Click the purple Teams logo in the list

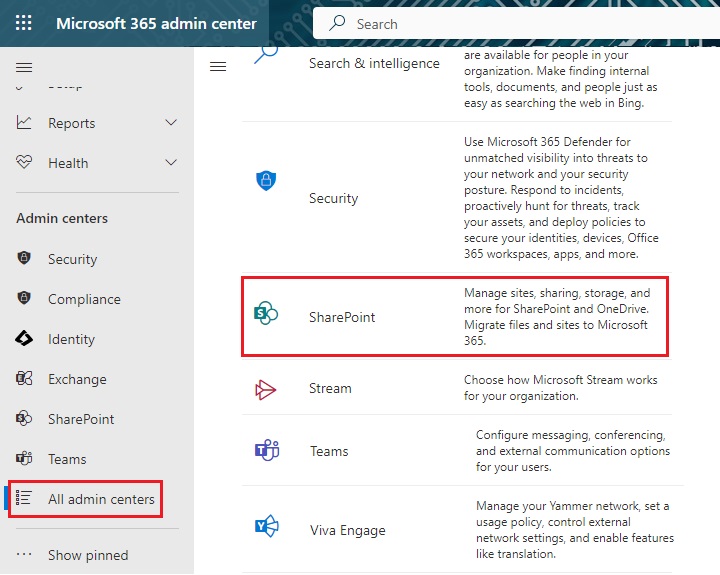(267, 450)
